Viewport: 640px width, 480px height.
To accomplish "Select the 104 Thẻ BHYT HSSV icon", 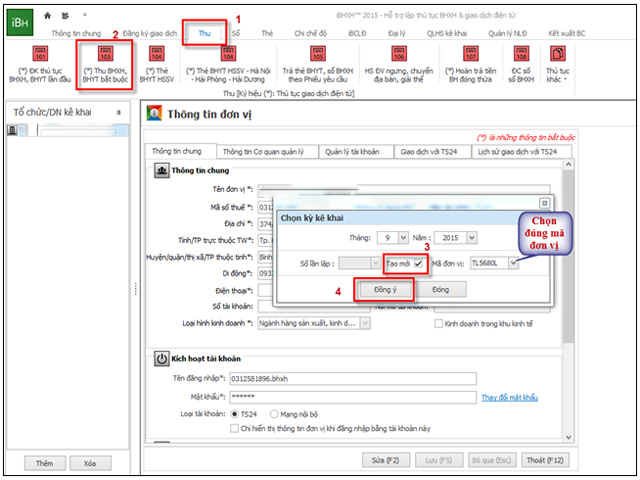I will coord(156,56).
